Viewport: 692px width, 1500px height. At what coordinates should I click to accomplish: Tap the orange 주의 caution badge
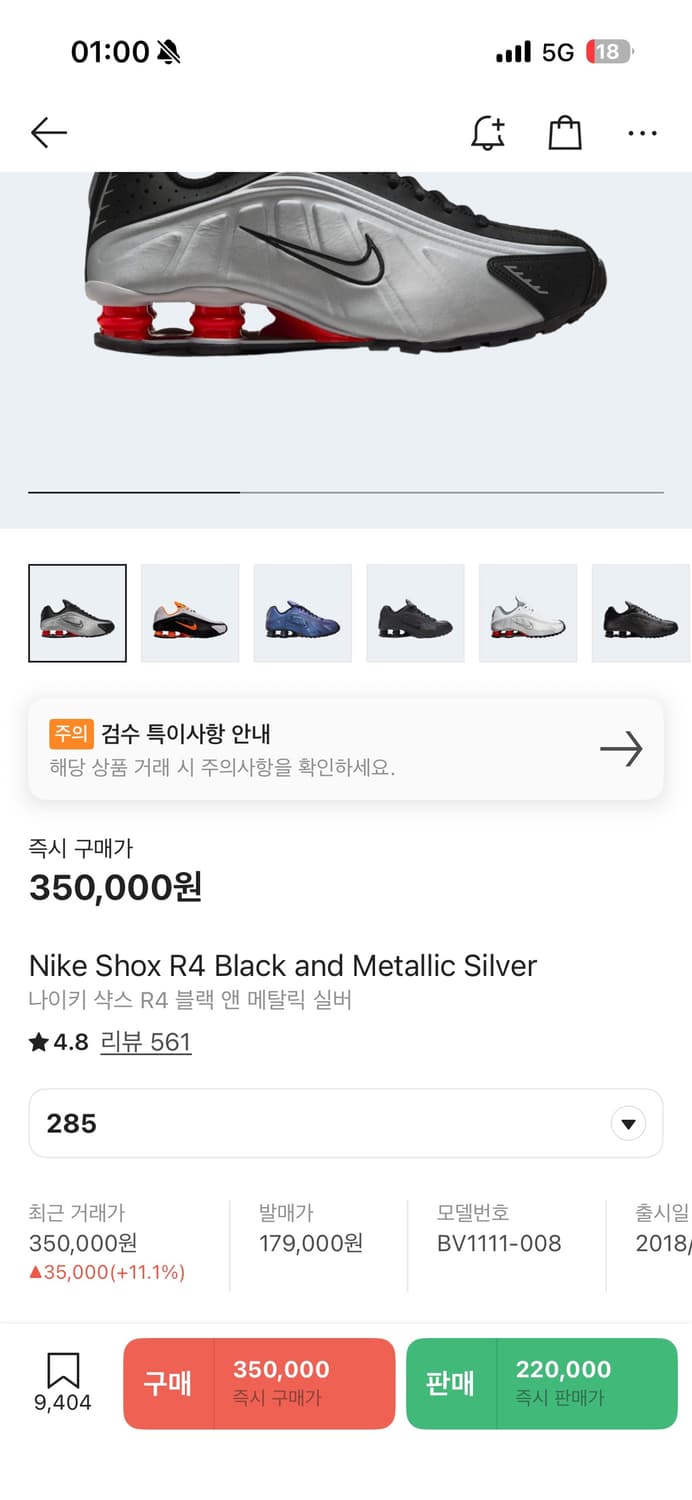[71, 734]
